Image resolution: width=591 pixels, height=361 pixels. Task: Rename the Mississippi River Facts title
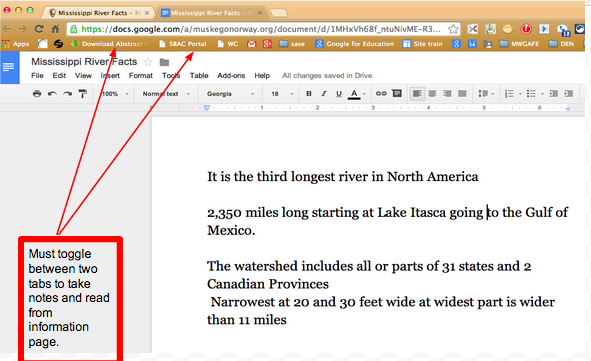(84, 61)
